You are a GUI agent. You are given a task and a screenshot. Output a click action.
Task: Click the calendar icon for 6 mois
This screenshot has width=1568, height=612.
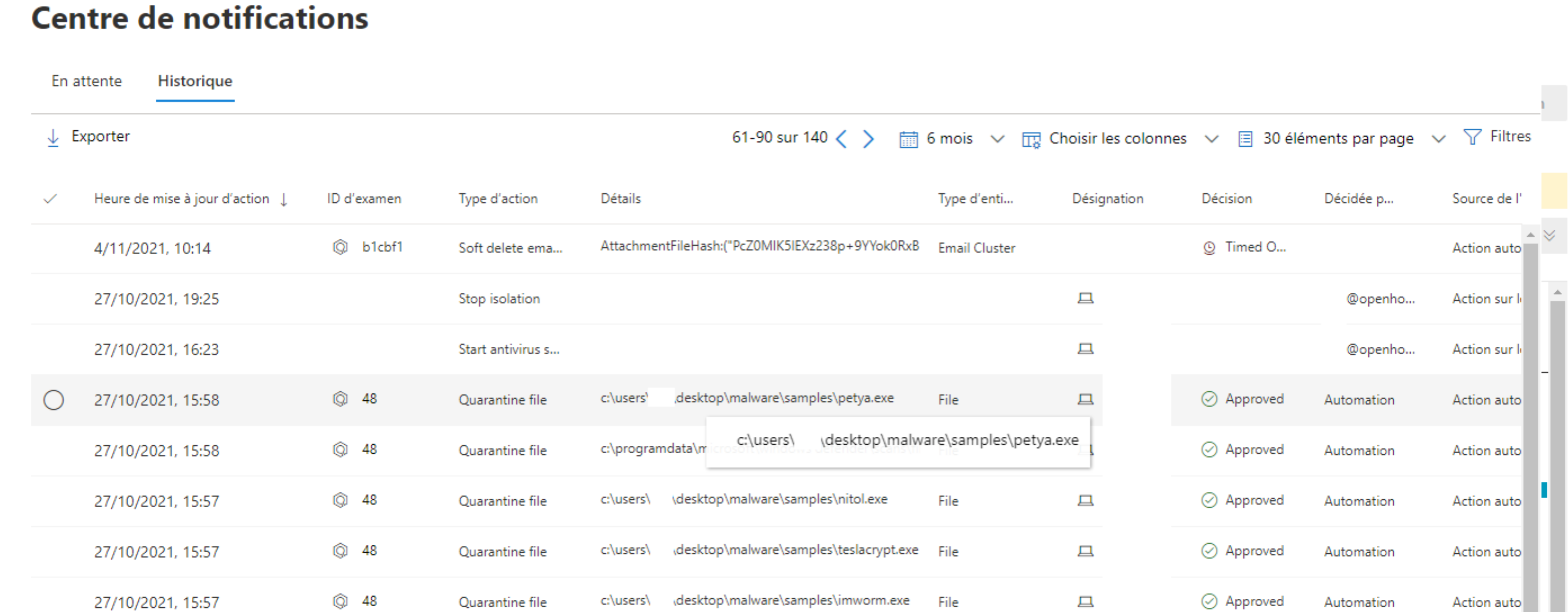[x=908, y=139]
